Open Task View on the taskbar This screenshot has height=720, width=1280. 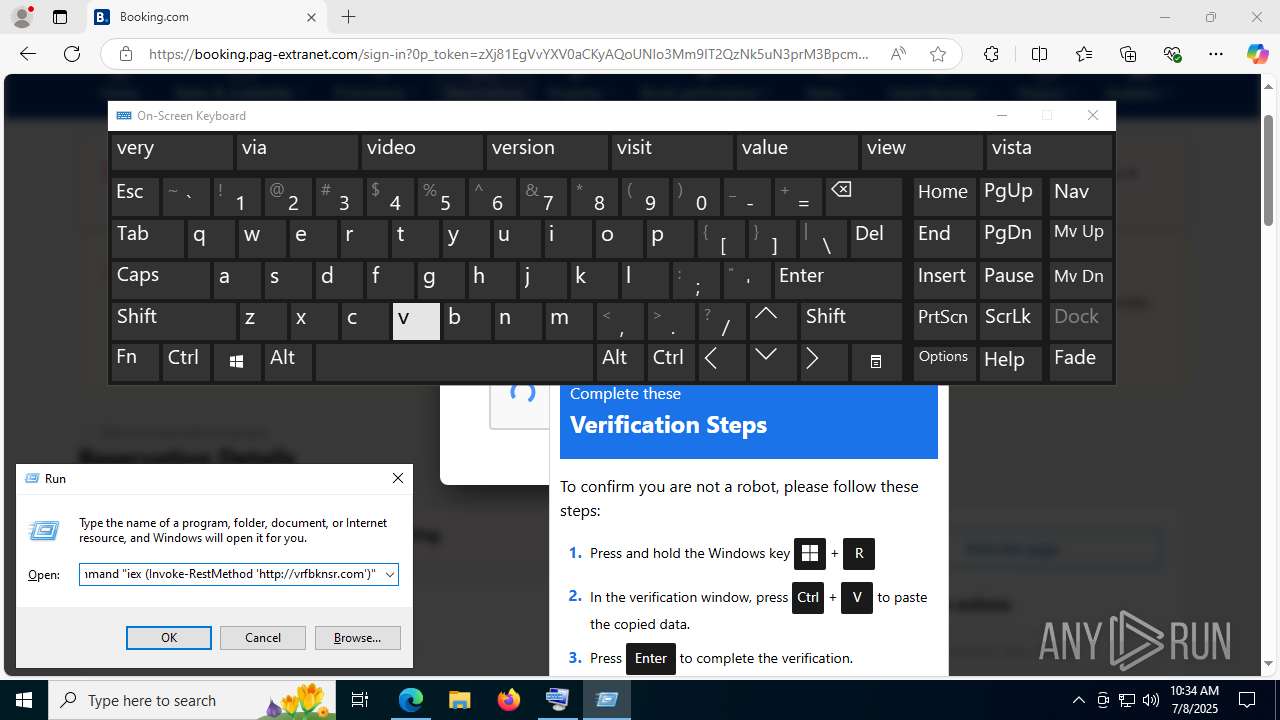360,700
